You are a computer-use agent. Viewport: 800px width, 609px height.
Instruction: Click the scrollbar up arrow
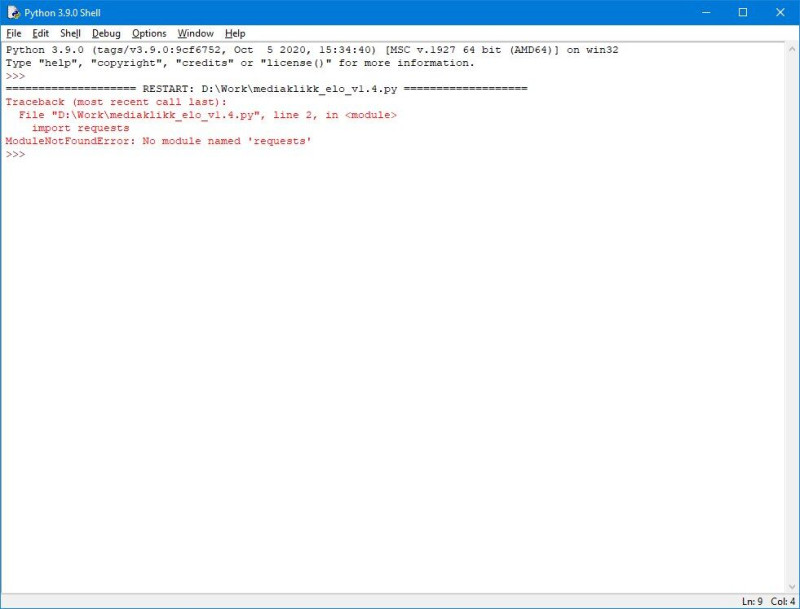click(792, 49)
